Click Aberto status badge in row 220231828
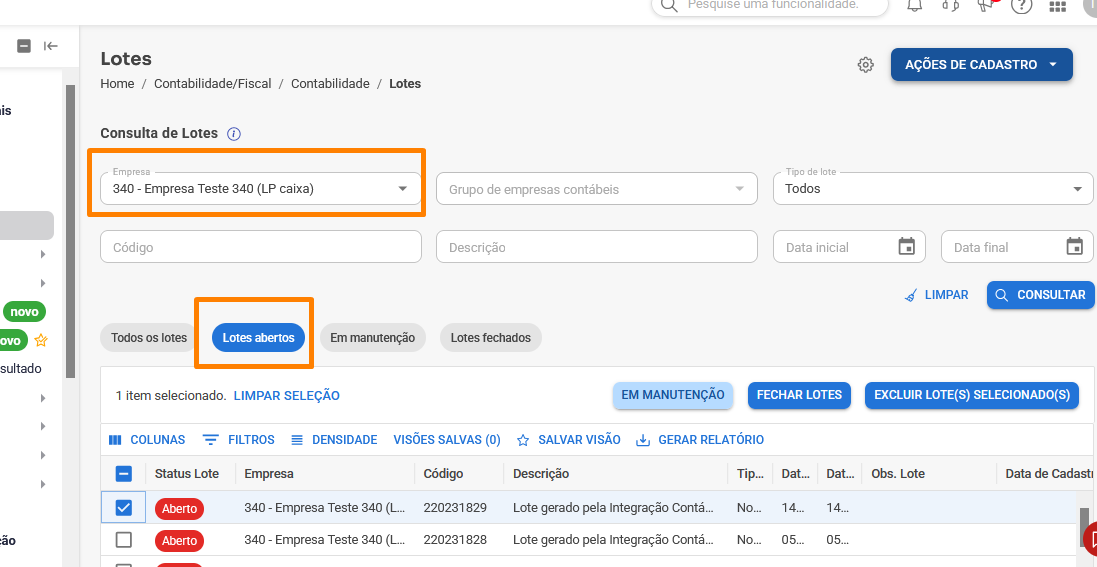The height and width of the screenshot is (567, 1097). coord(179,541)
